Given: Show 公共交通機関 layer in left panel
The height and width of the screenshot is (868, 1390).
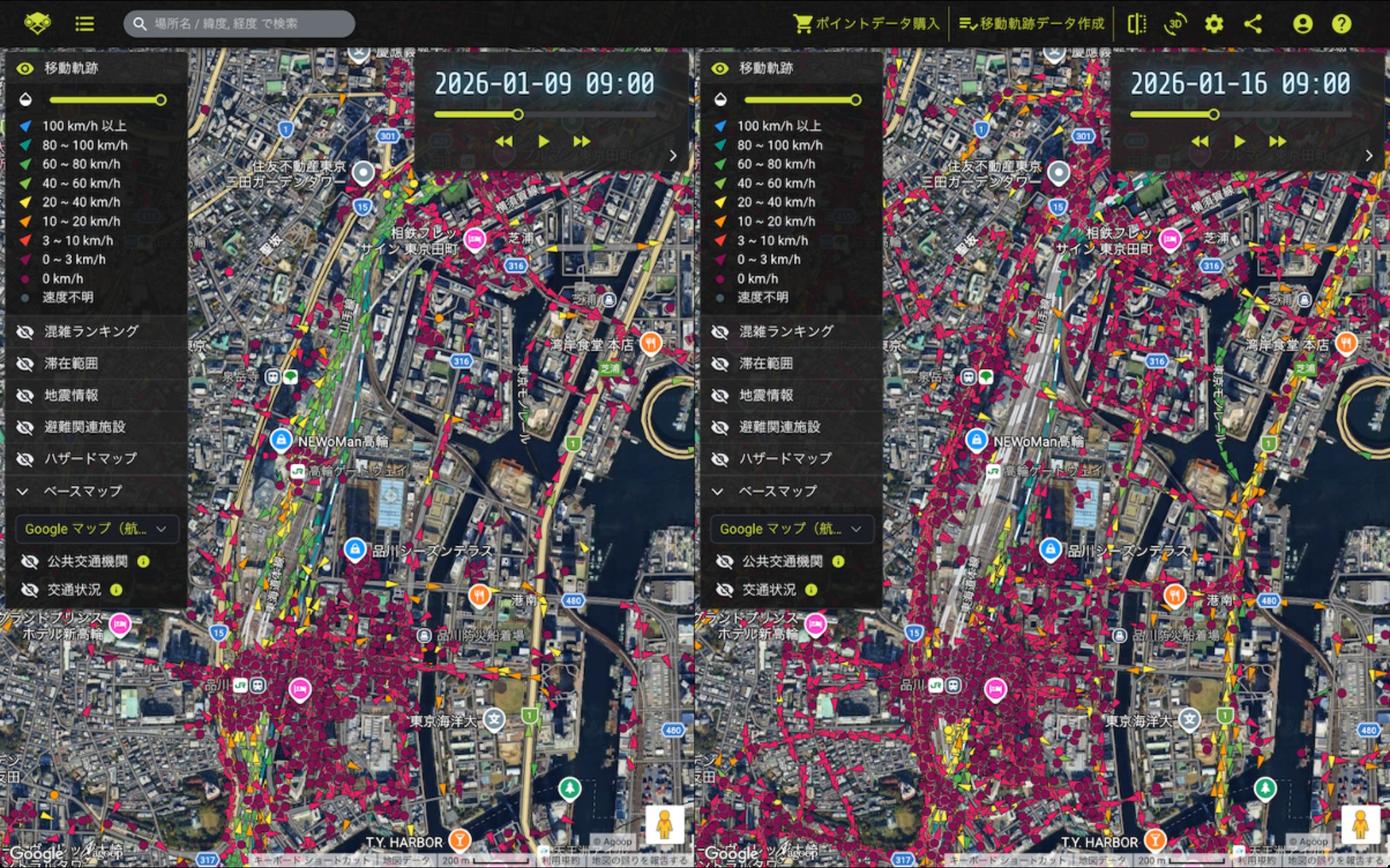Looking at the screenshot, I should tap(30, 561).
